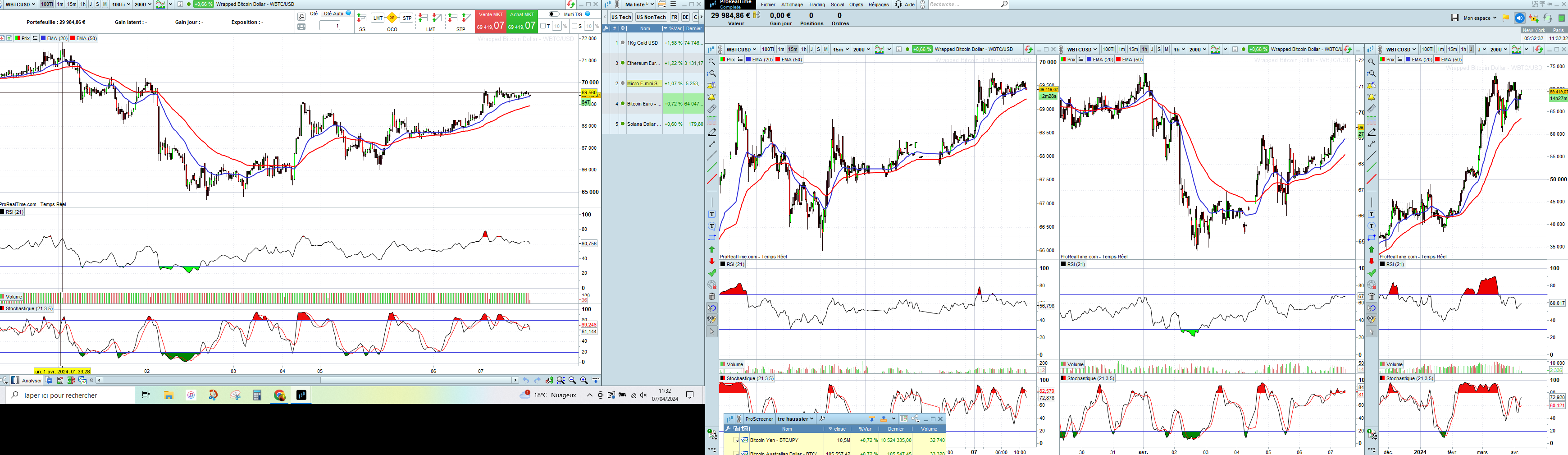The image size is (1568, 455).
Task: Toggle the 15m timeframe on the left chart
Action: coord(72,4)
